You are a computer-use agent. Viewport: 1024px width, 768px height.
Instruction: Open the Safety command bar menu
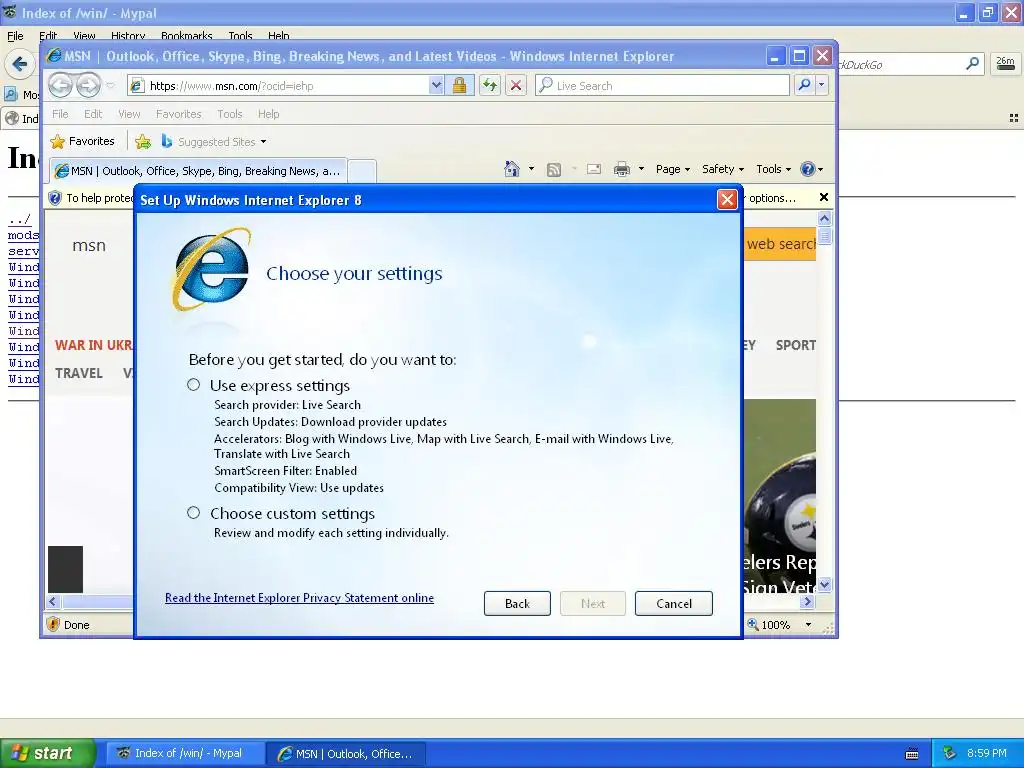tap(723, 169)
